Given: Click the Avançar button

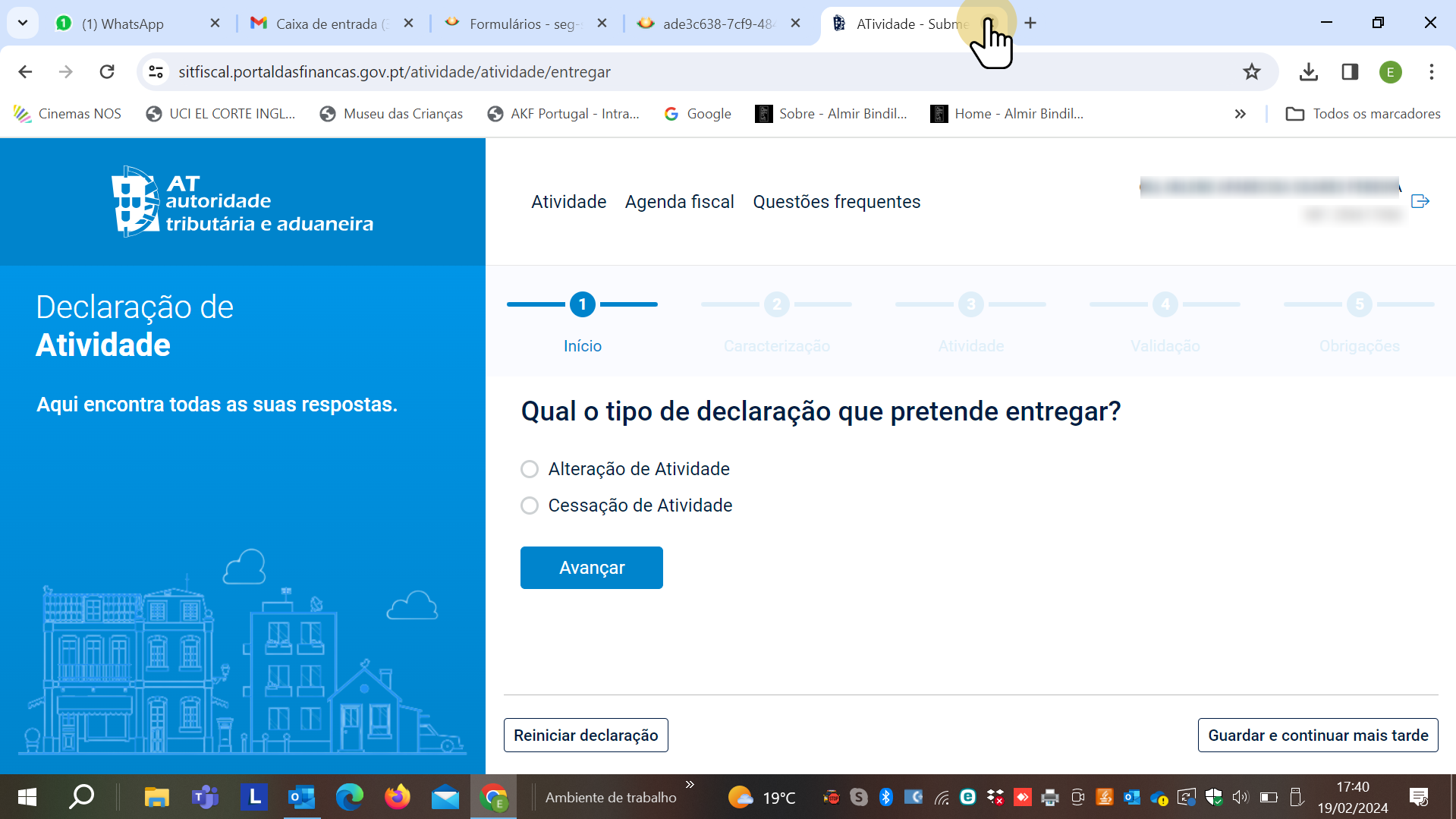Looking at the screenshot, I should click(591, 568).
